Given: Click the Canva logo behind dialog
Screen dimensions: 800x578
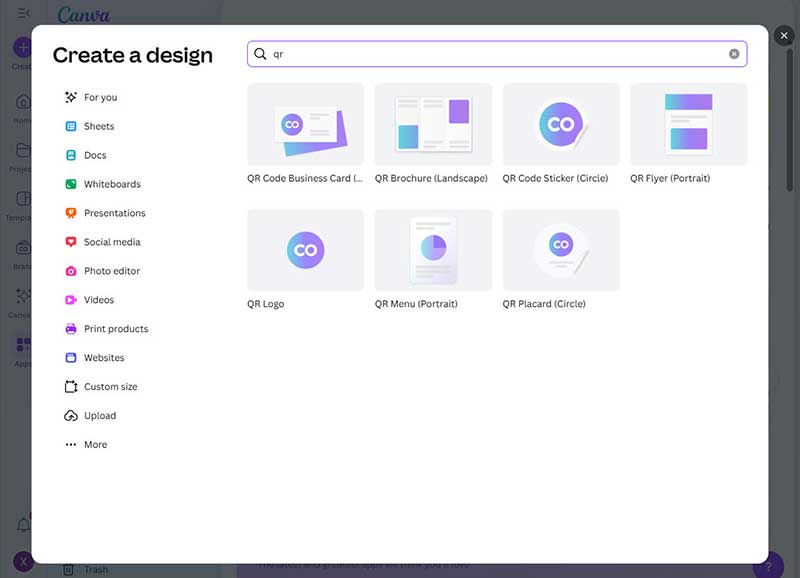Looking at the screenshot, I should pyautogui.click(x=84, y=14).
